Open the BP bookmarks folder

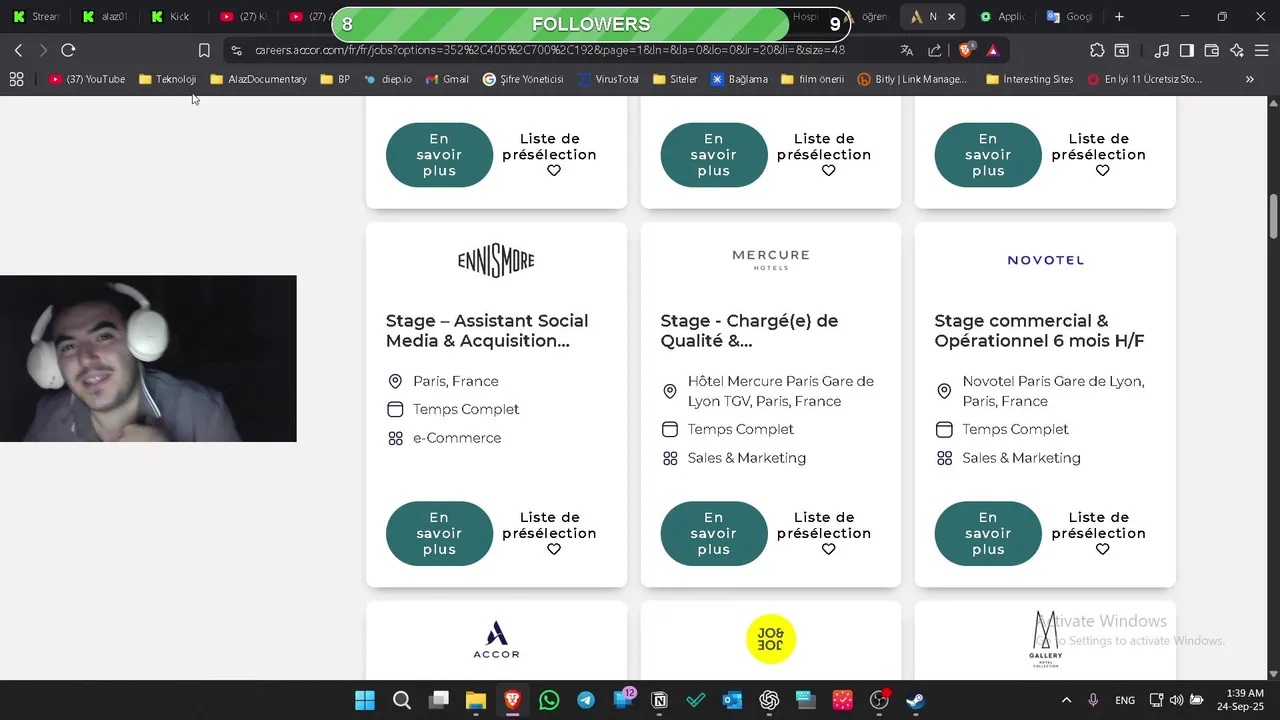click(336, 79)
